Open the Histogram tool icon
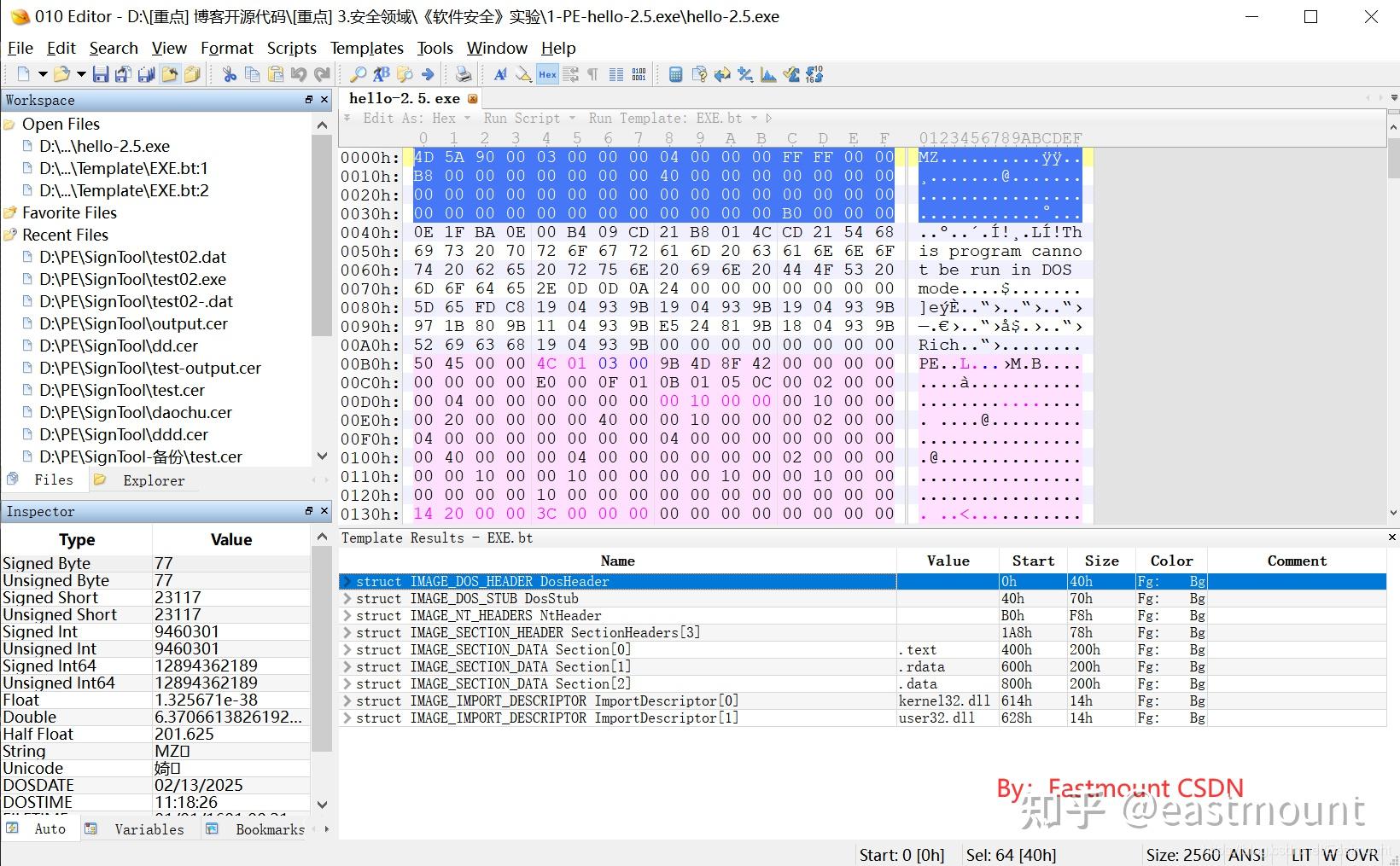1400x866 pixels. click(767, 74)
